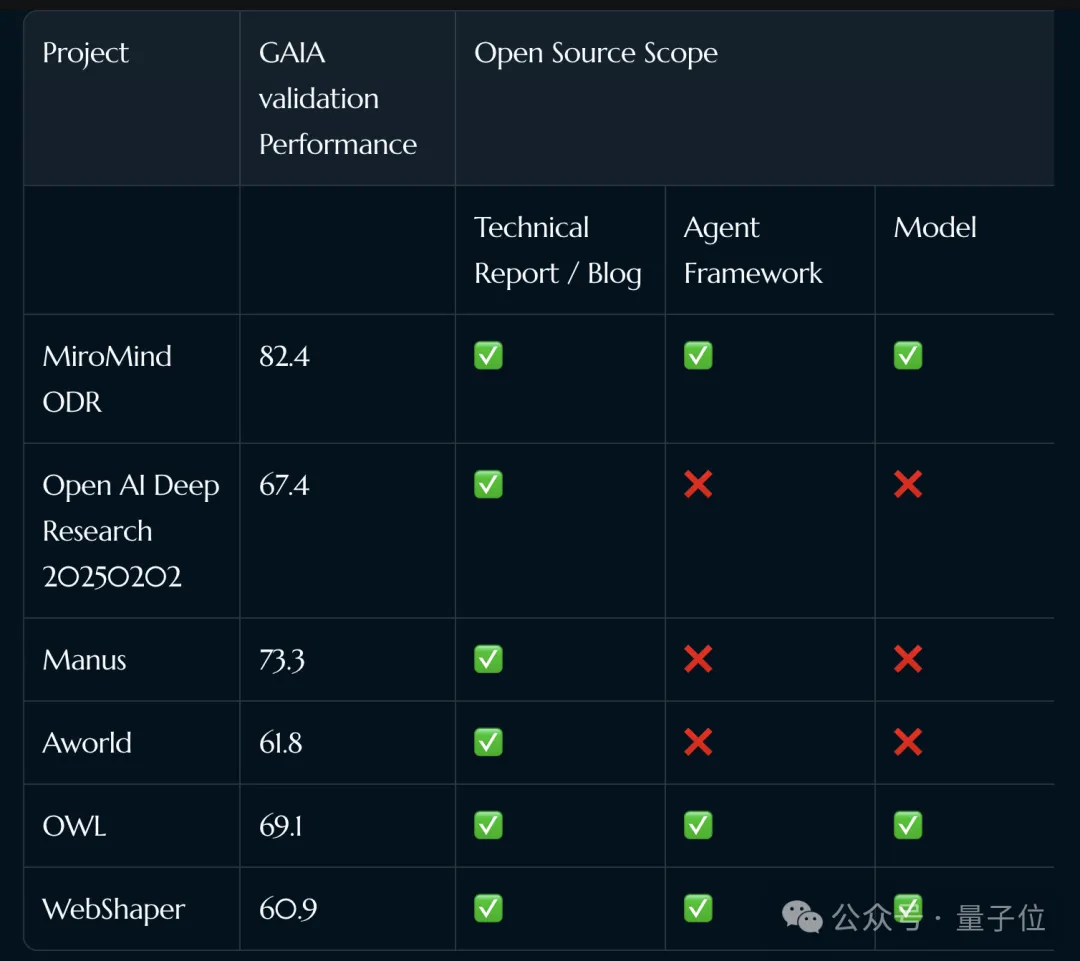
Task: Select the Model subheader
Action: 935,227
